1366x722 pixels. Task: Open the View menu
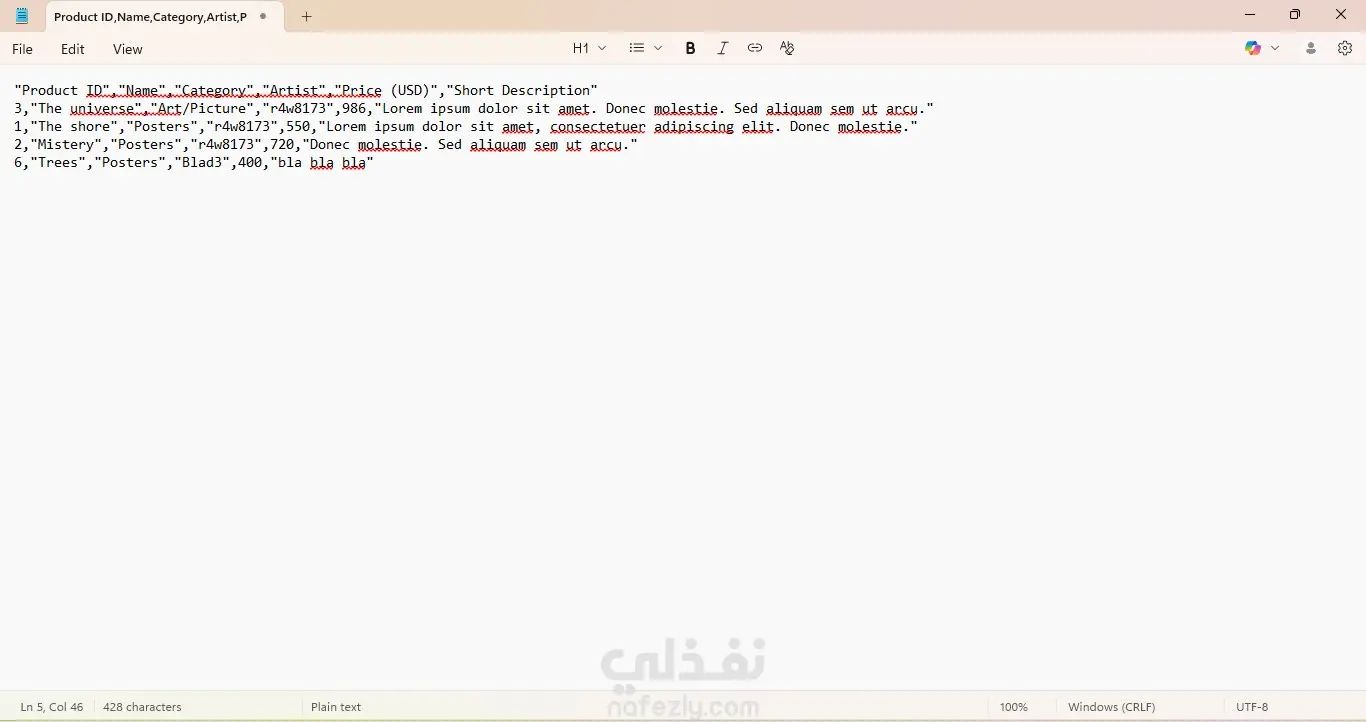coord(128,49)
